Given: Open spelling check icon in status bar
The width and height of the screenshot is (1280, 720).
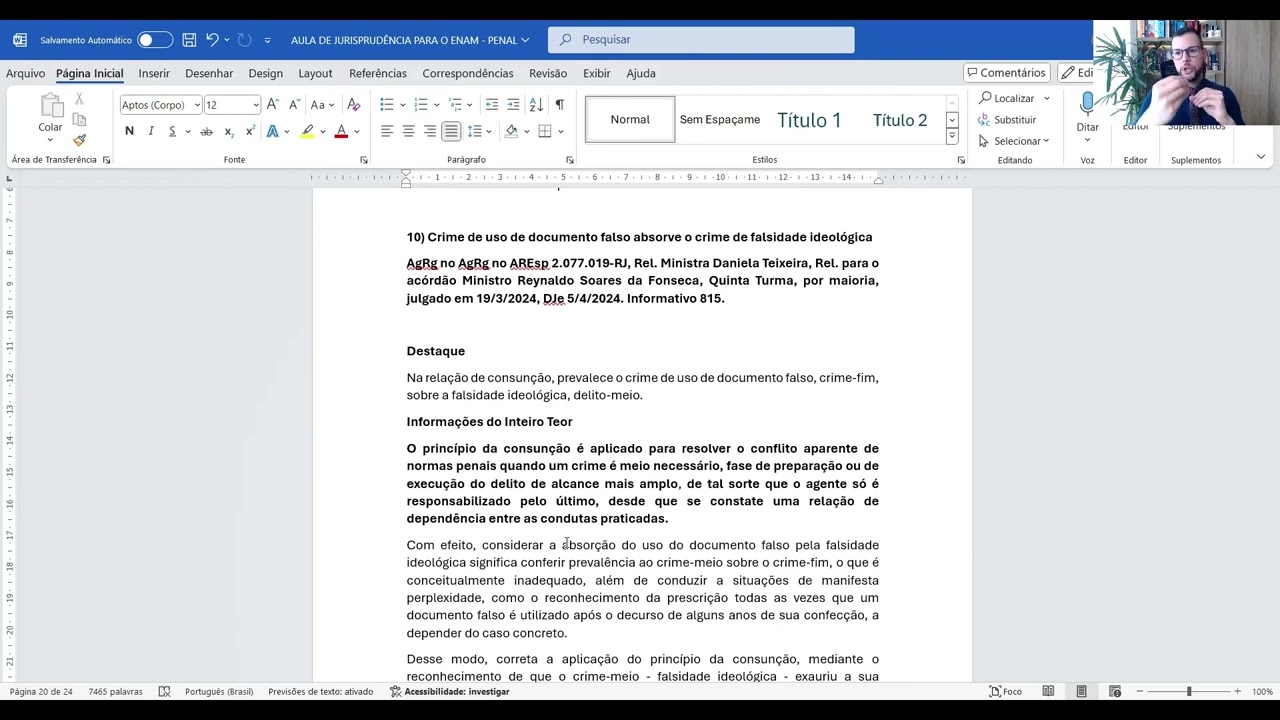Looking at the screenshot, I should 164,692.
